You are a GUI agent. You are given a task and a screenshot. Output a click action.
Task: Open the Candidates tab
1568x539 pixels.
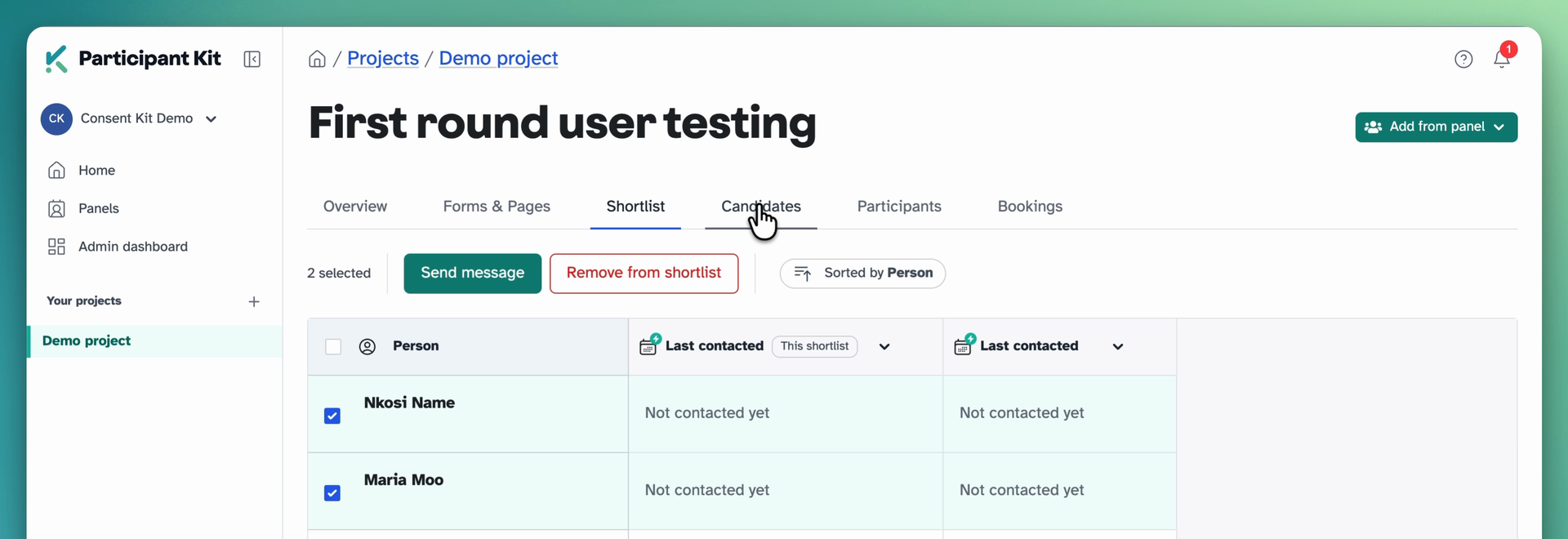coord(761,207)
